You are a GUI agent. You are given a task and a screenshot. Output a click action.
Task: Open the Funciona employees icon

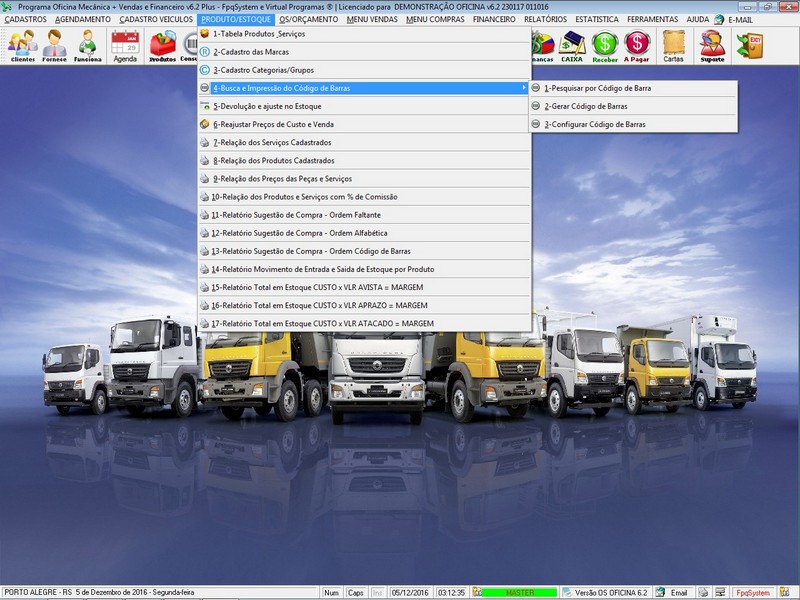pyautogui.click(x=87, y=45)
